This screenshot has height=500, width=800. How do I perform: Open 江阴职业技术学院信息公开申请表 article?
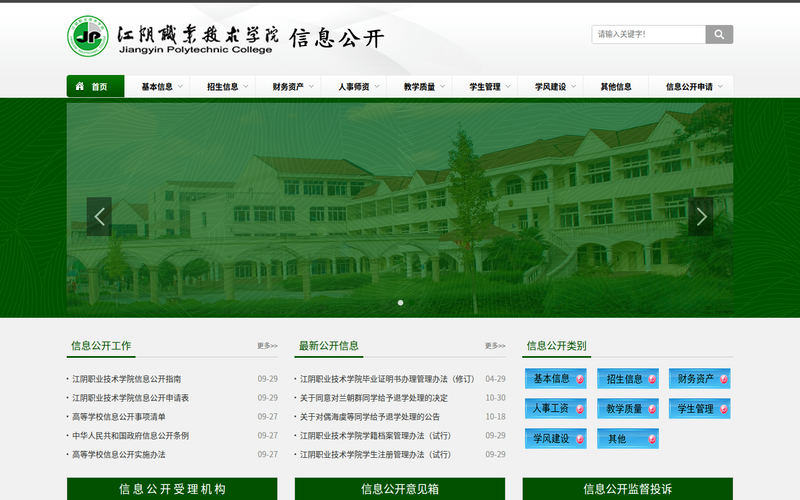(131, 398)
